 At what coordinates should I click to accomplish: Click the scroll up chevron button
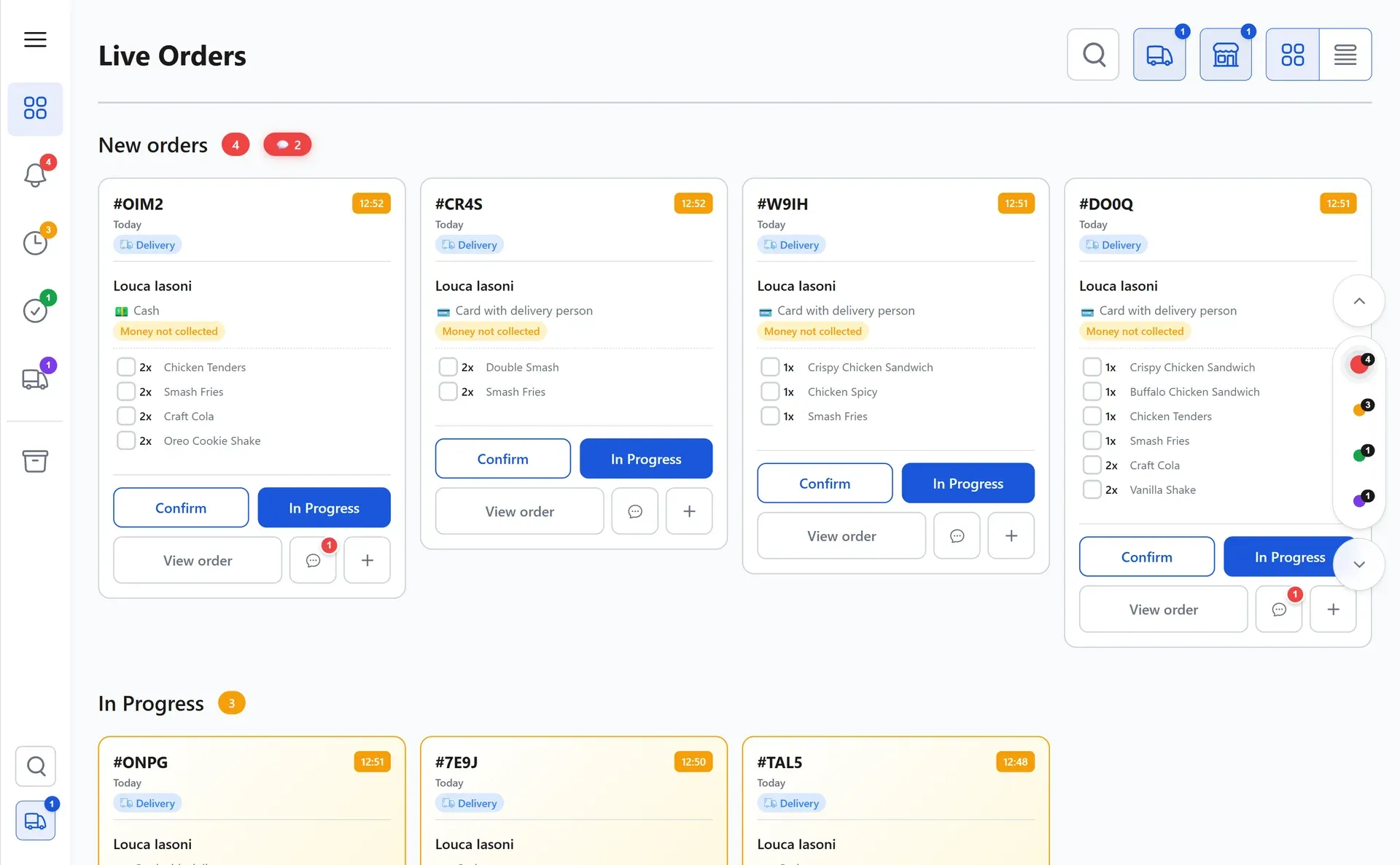[x=1359, y=301]
